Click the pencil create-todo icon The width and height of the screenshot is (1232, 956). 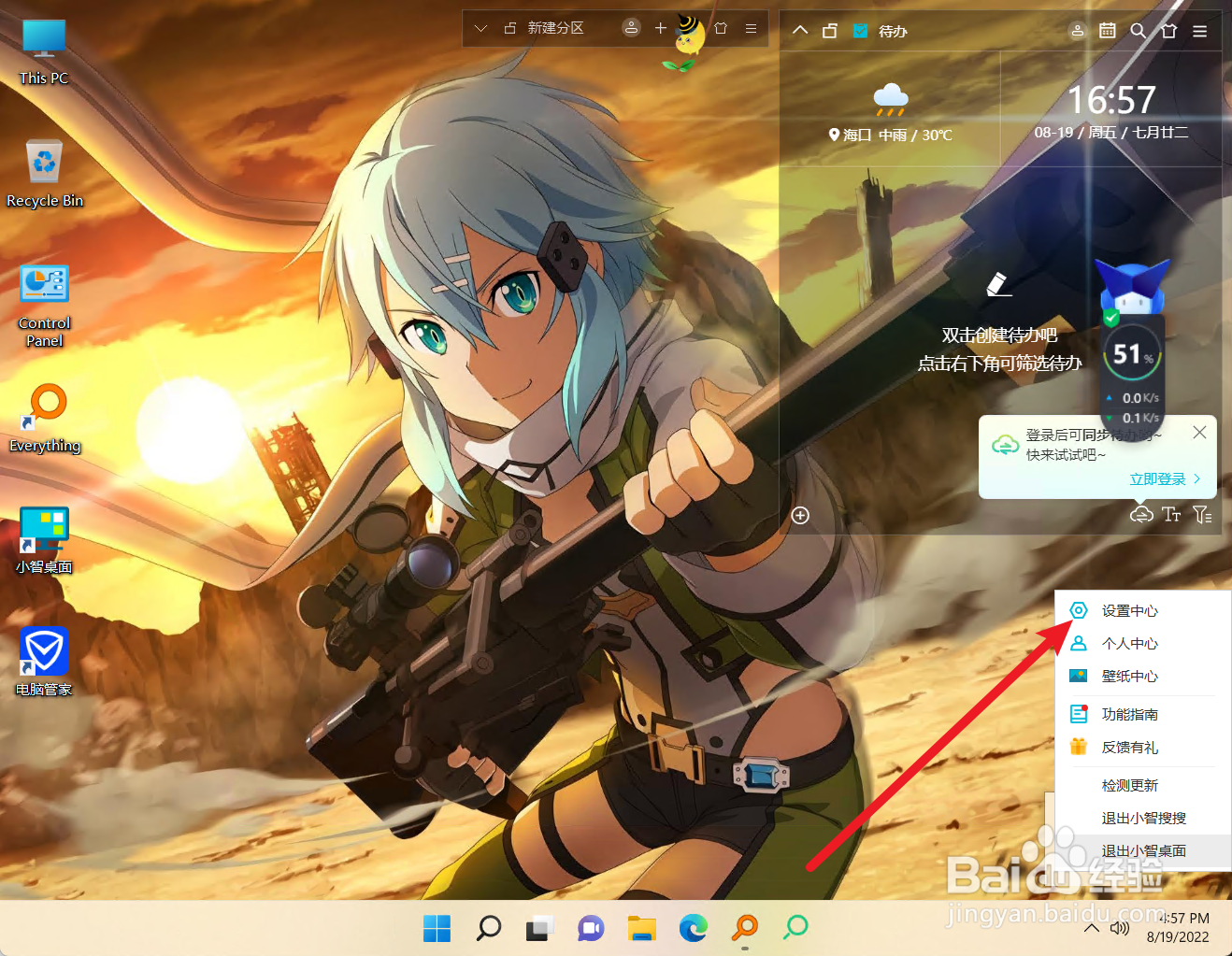coord(999,284)
